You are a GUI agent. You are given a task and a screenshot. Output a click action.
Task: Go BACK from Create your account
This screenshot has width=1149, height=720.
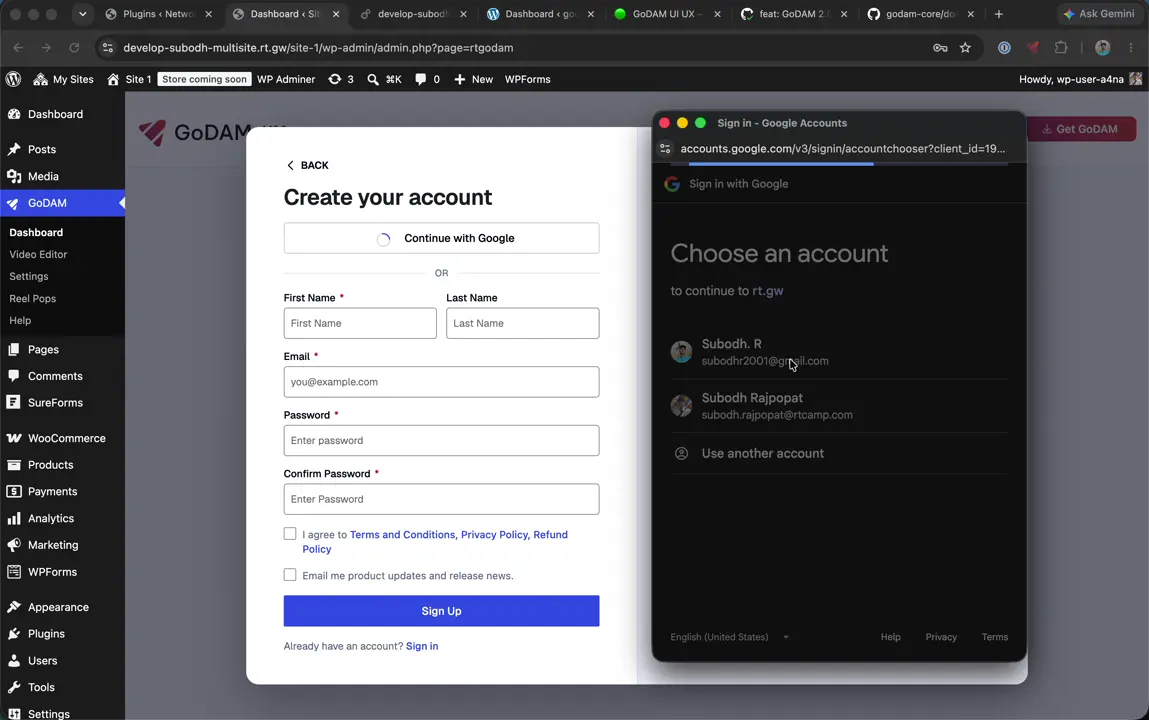coord(307,166)
